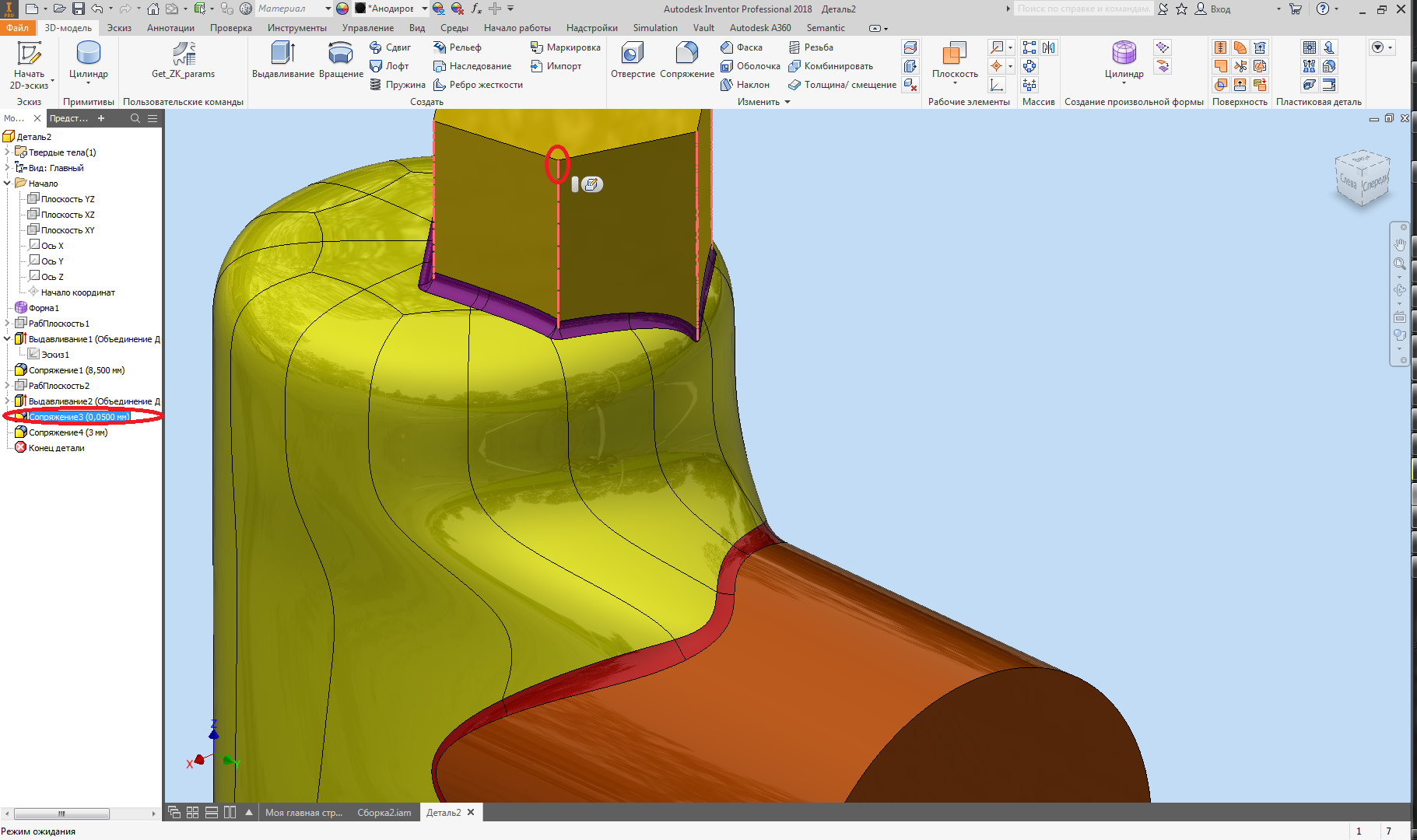Expand the Твердые тела(1) node
The width and height of the screenshot is (1417, 840).
[7, 152]
